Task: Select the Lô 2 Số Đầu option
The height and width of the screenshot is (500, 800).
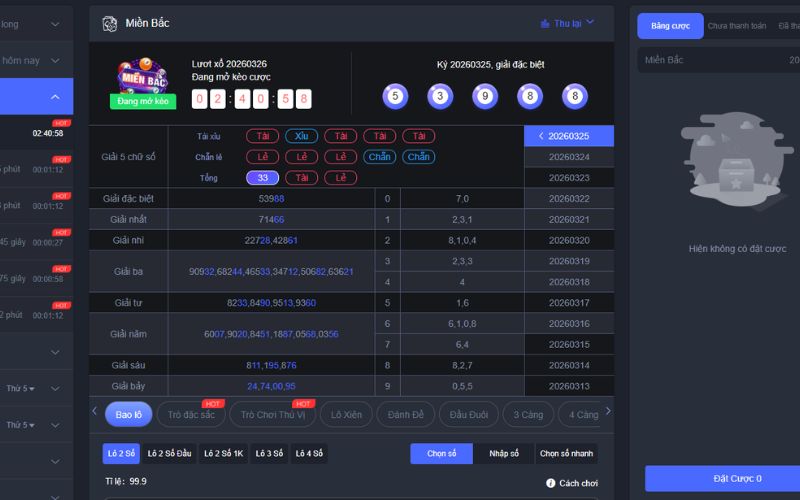Action: point(169,453)
